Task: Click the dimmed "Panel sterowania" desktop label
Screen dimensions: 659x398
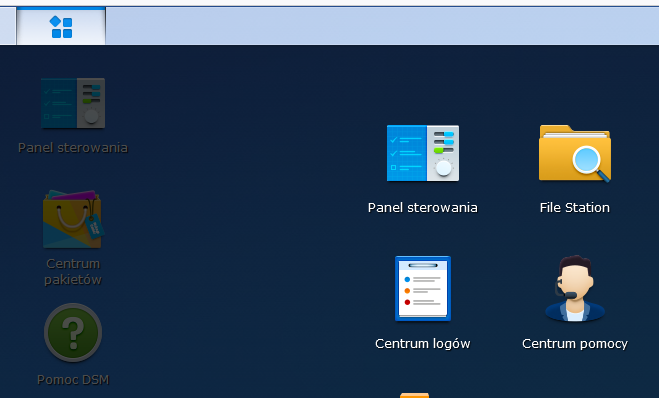Action: (x=73, y=148)
